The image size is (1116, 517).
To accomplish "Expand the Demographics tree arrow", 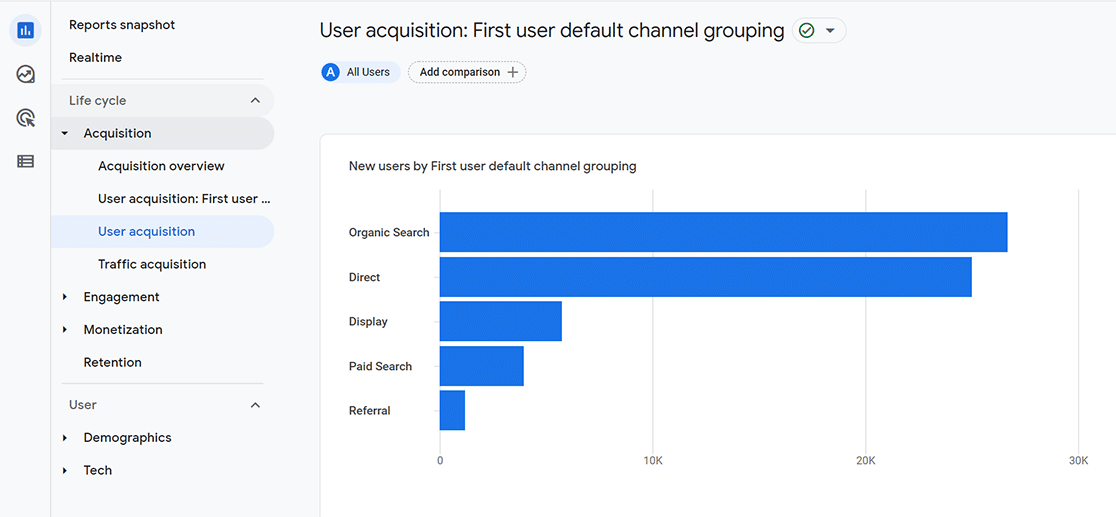I will pos(65,438).
